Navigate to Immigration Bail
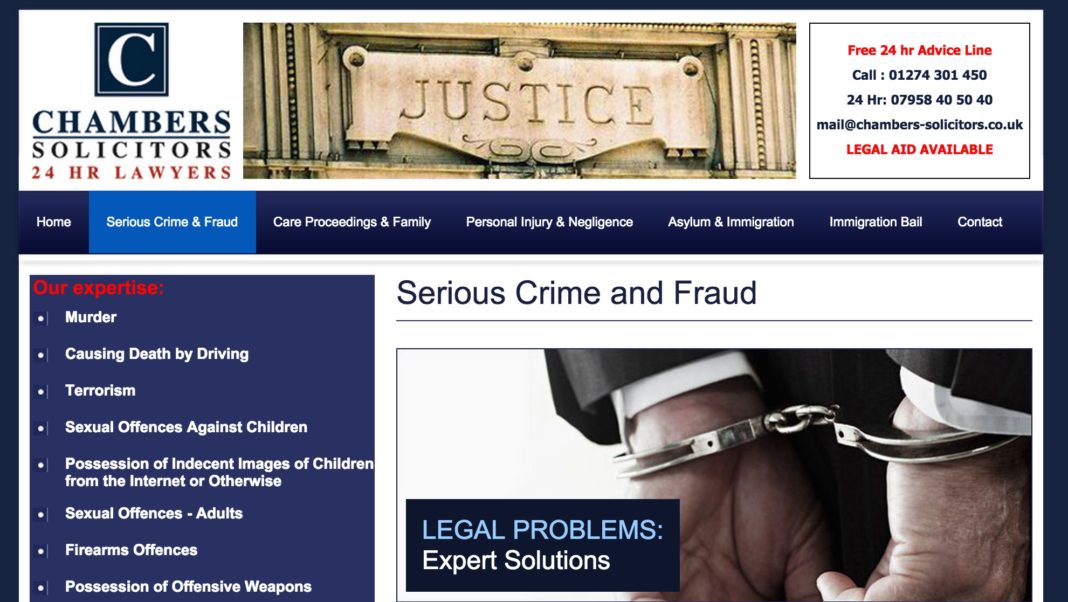 pos(876,222)
